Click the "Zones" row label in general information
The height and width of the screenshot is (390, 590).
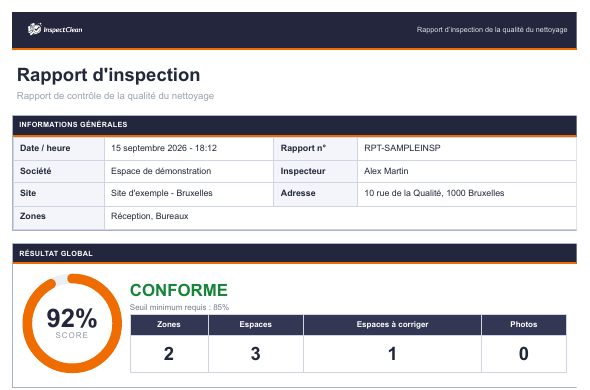(x=59, y=218)
